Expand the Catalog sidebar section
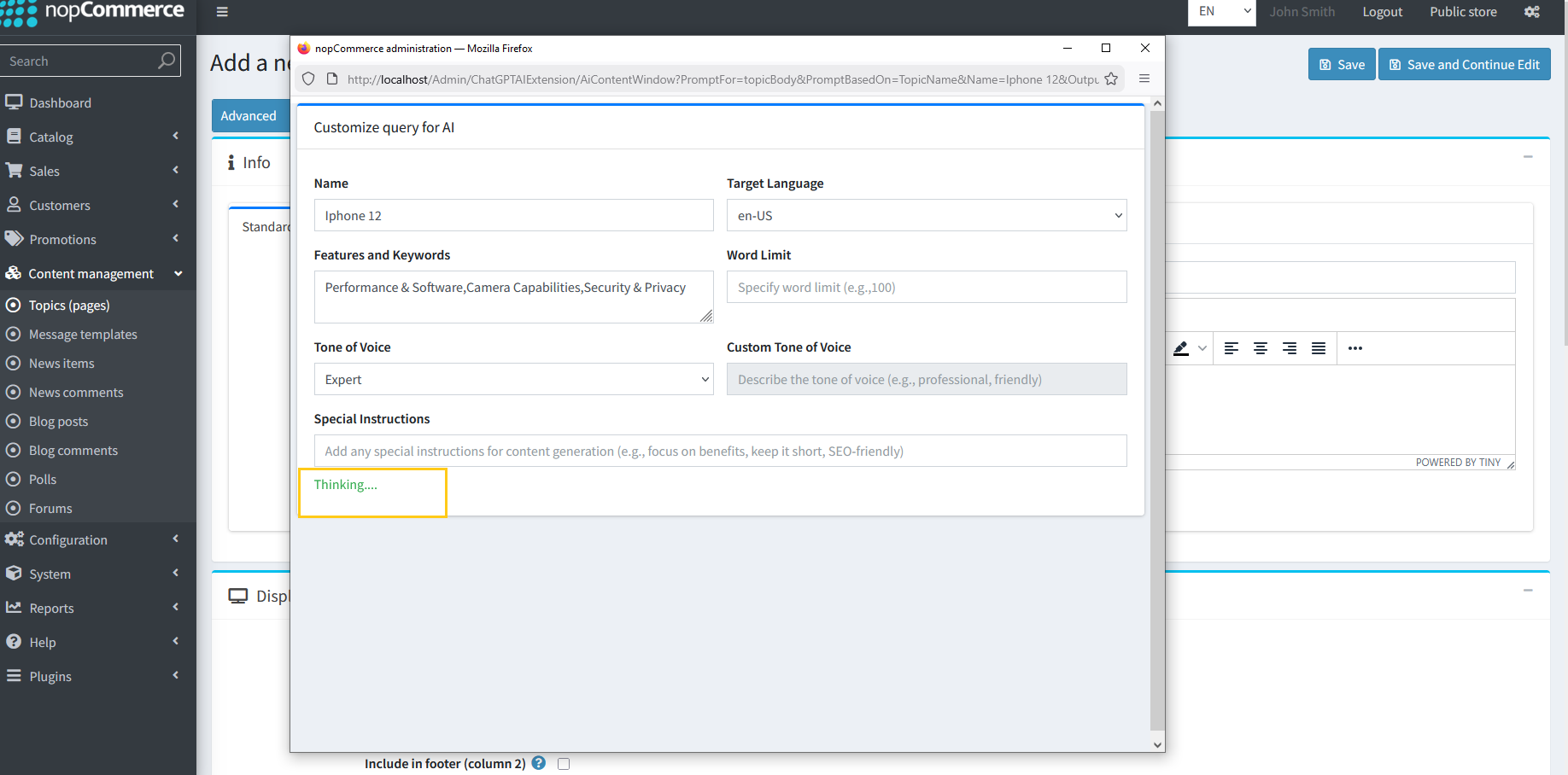The width and height of the screenshot is (1568, 775). click(50, 137)
